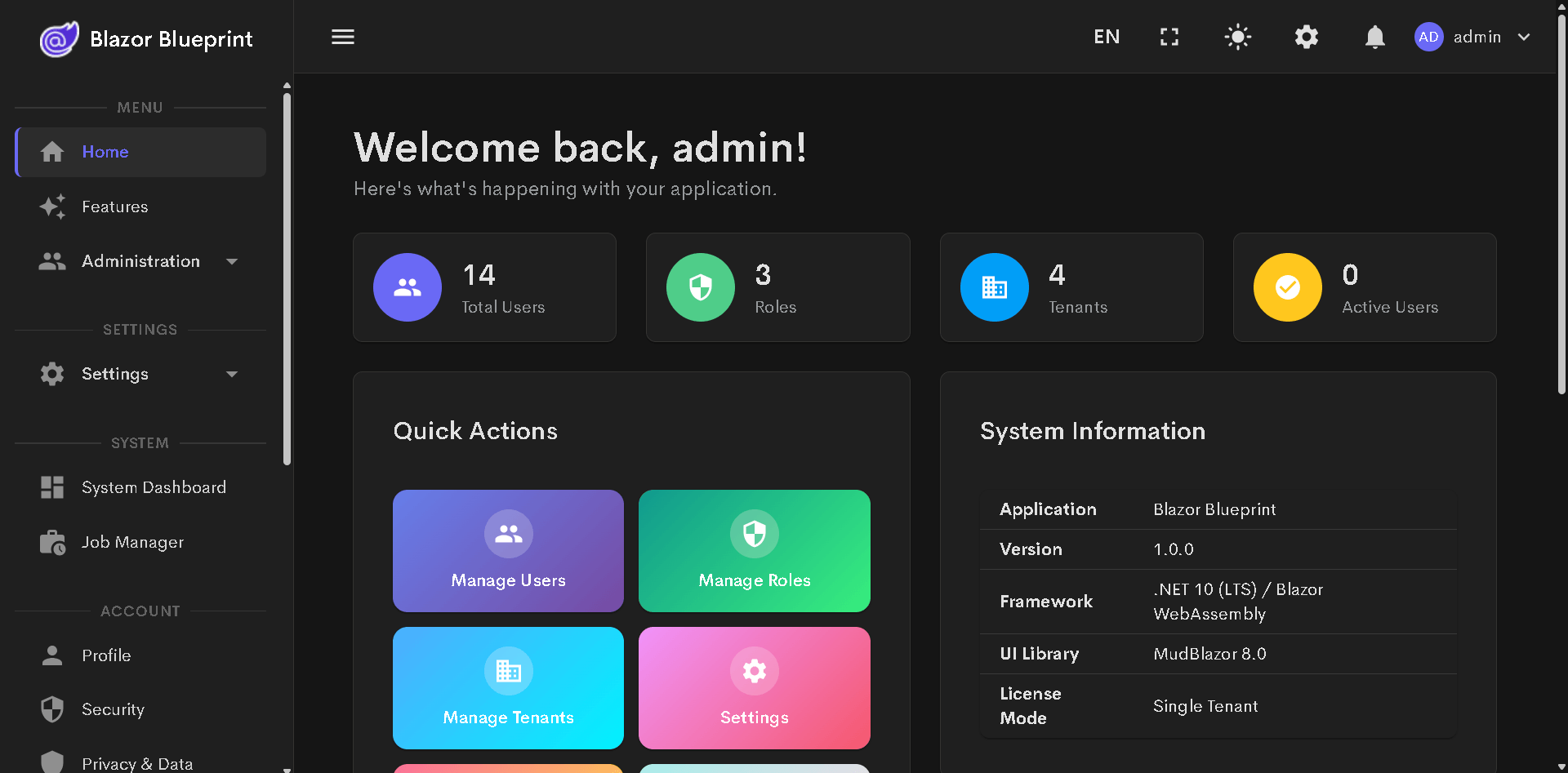Open notifications with the bell icon
The image size is (1568, 773).
click(x=1374, y=37)
